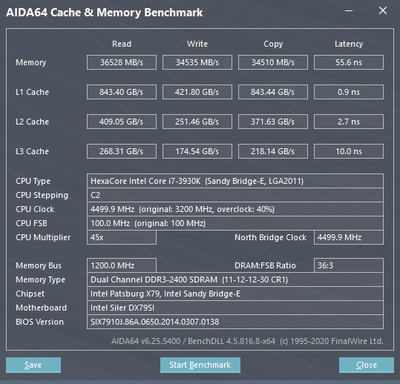Click the Memory Write 34535 MB/s box
400x384 pixels.
(197, 62)
